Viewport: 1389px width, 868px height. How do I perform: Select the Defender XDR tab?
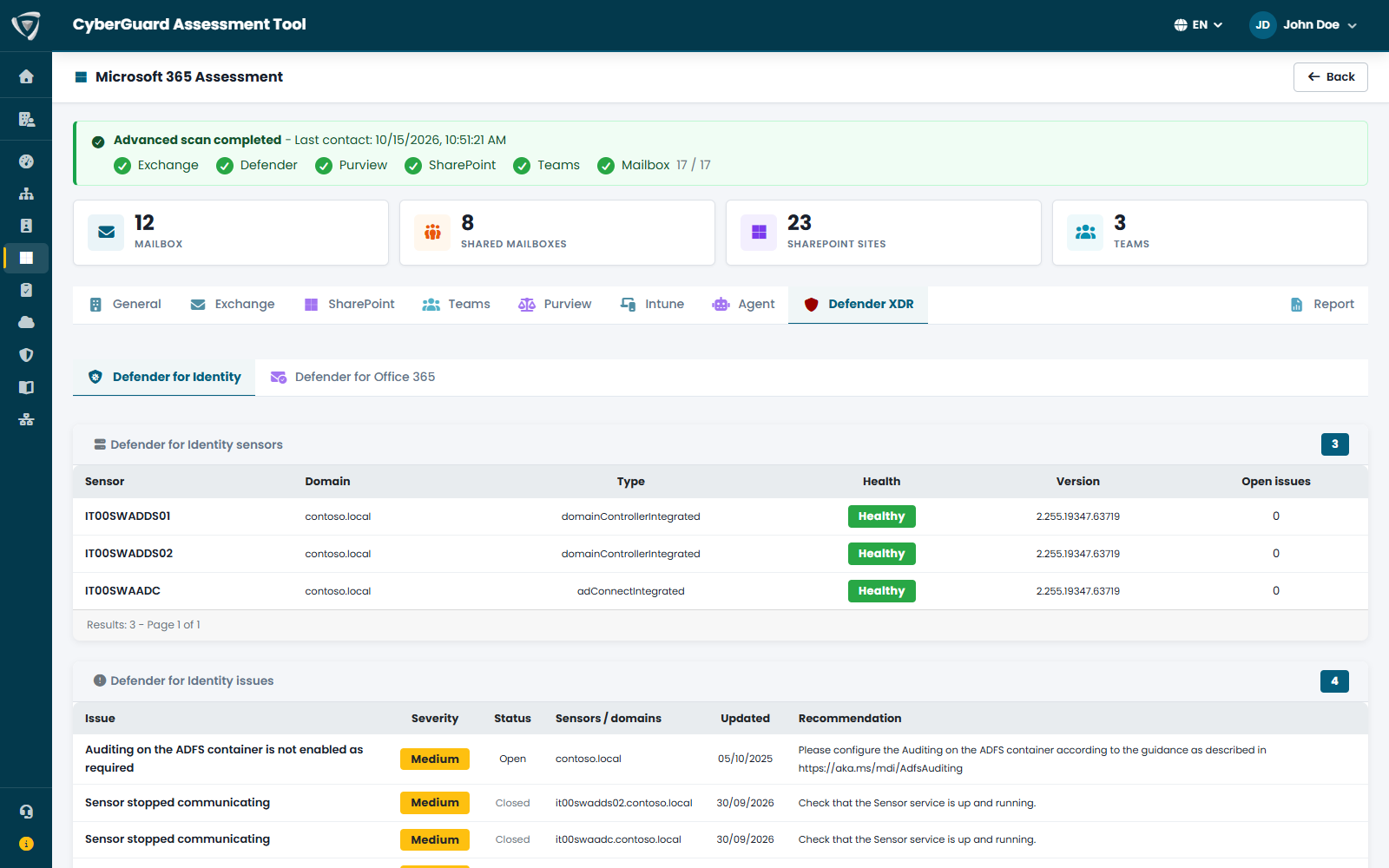[x=858, y=305]
